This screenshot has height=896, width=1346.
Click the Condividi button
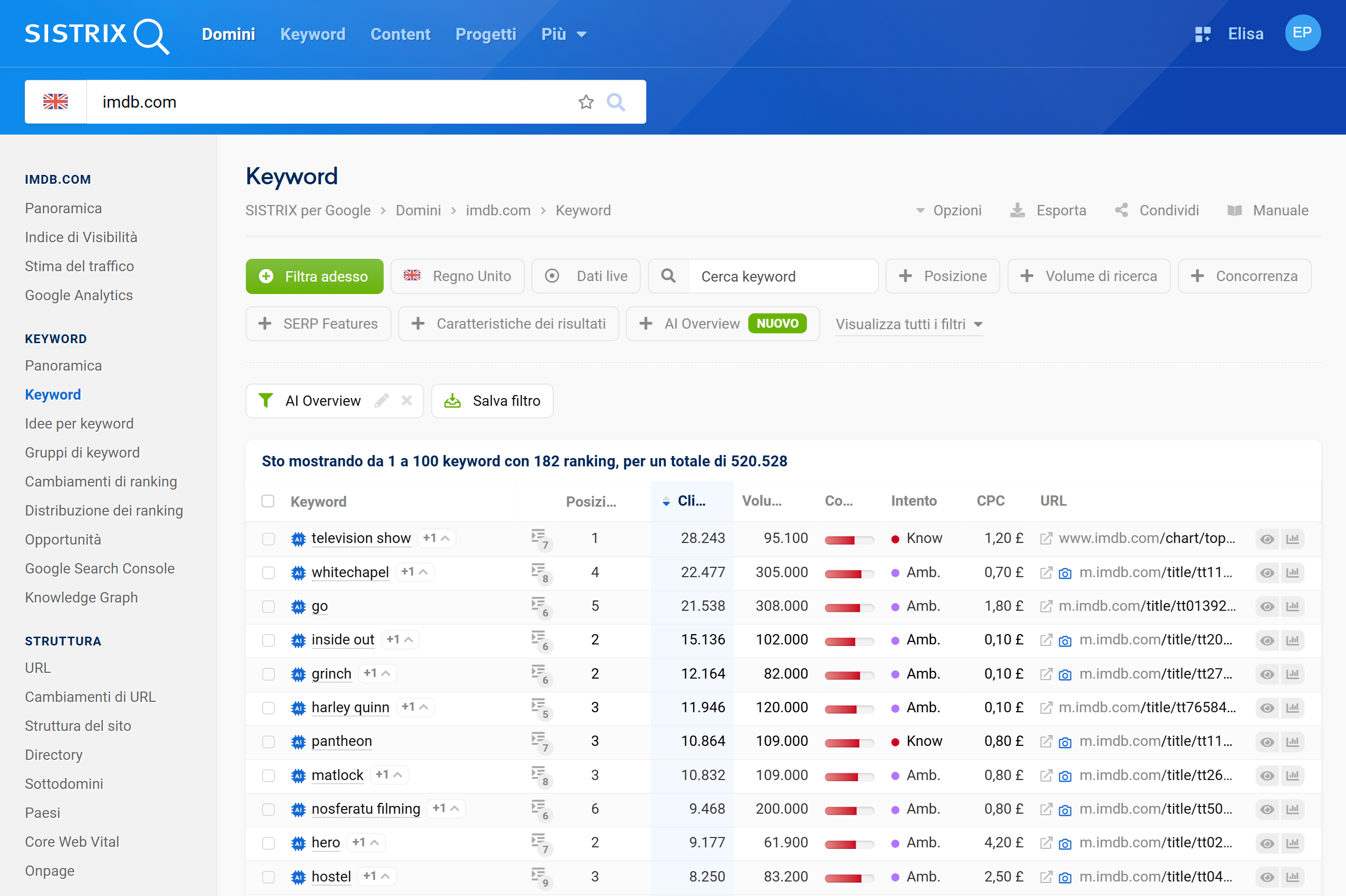point(1157,210)
